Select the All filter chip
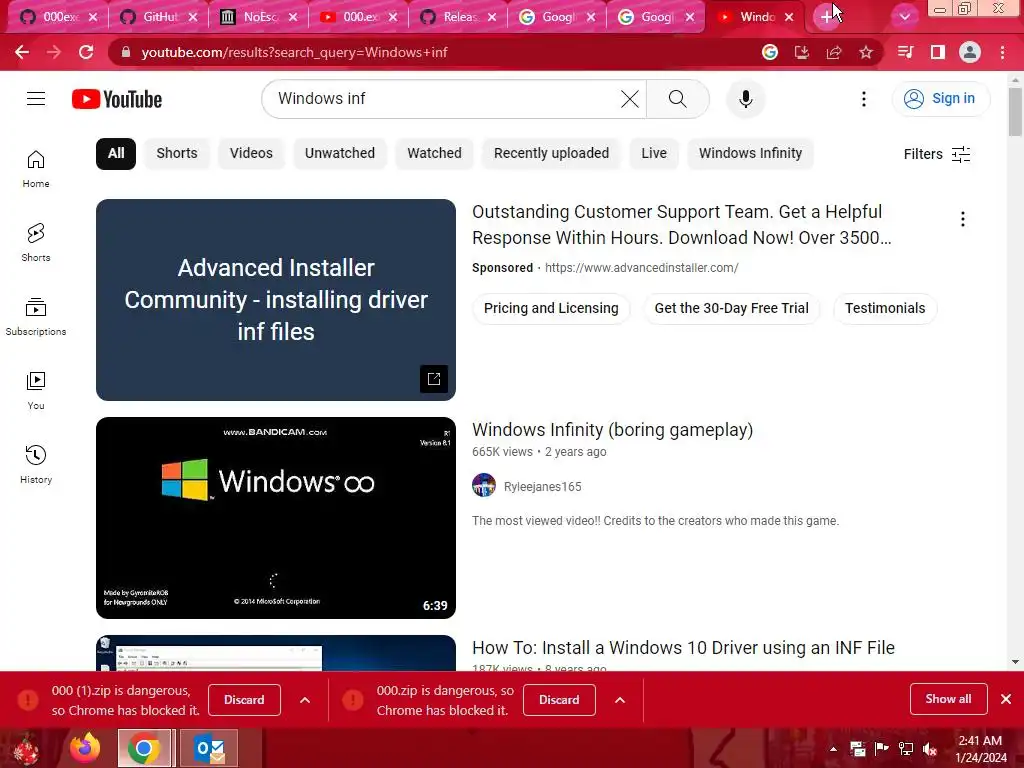1024x768 pixels. tap(116, 153)
